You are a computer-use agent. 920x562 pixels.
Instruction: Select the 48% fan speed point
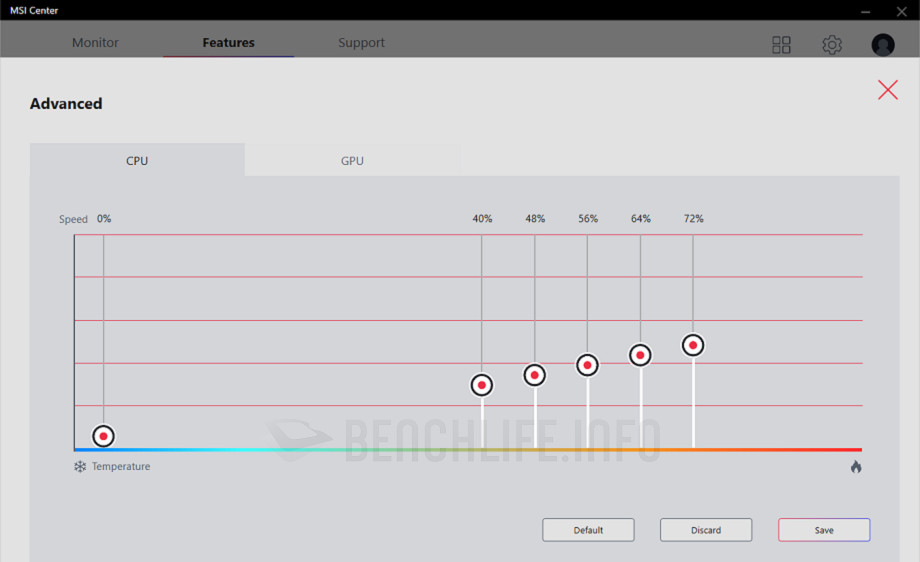(x=535, y=375)
